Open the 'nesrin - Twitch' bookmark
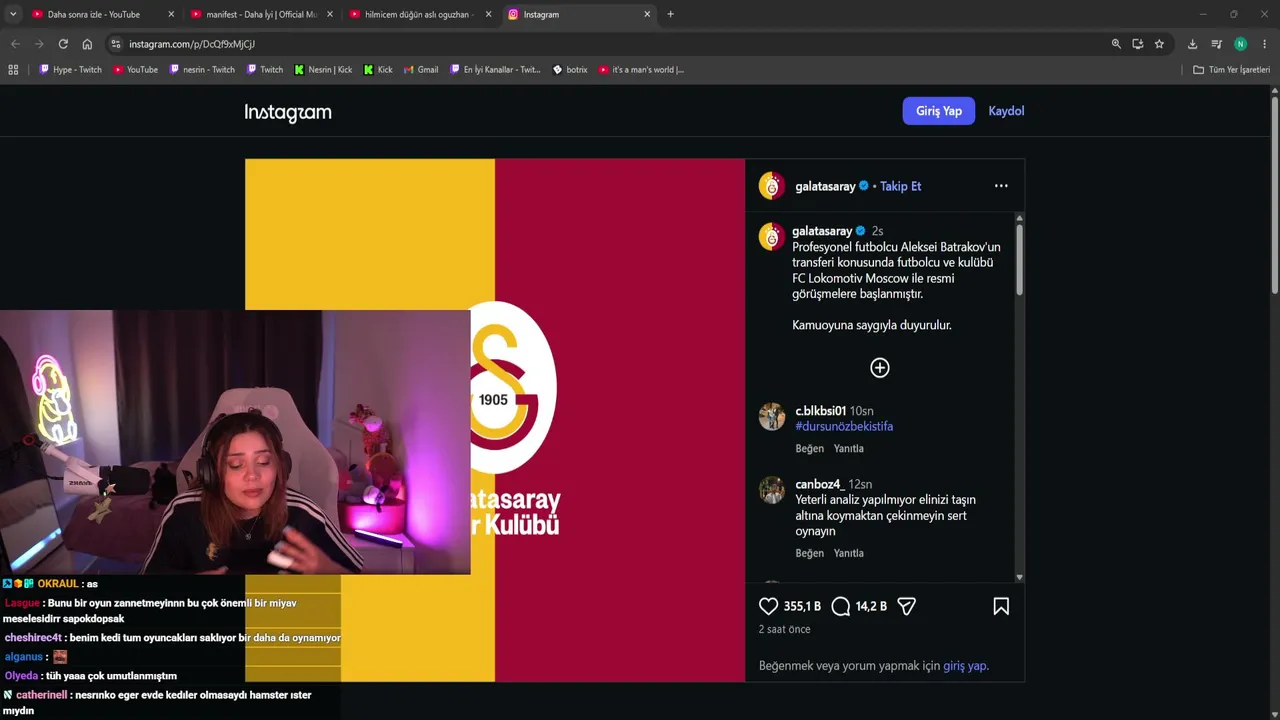 tap(202, 70)
